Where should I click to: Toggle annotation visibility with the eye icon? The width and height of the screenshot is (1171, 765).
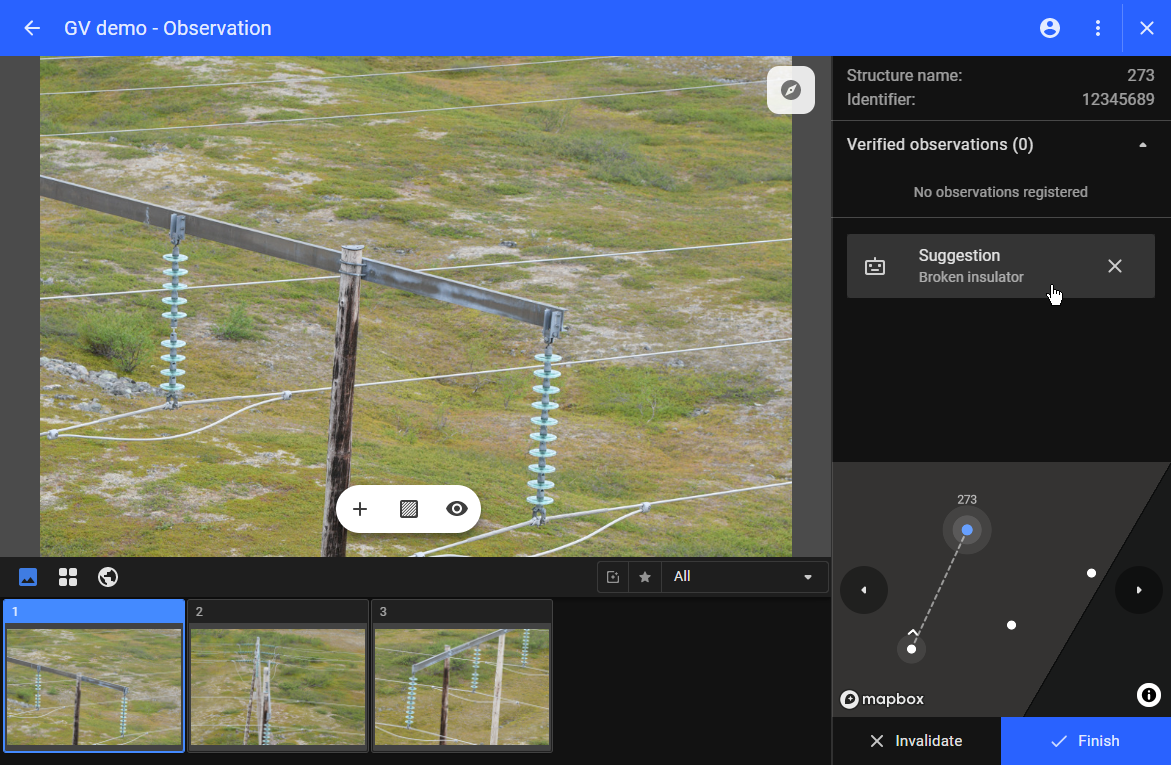click(457, 509)
